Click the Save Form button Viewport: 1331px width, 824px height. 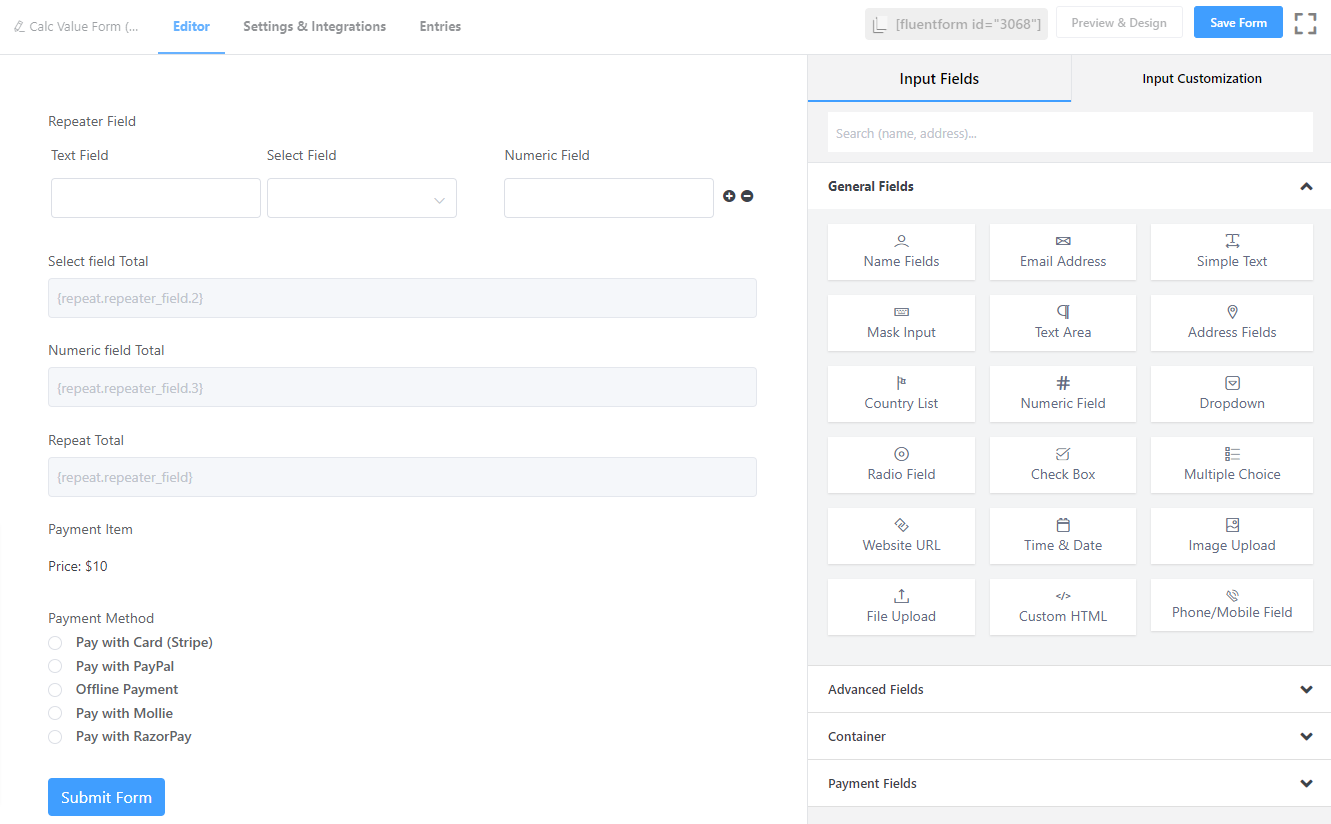[1237, 23]
